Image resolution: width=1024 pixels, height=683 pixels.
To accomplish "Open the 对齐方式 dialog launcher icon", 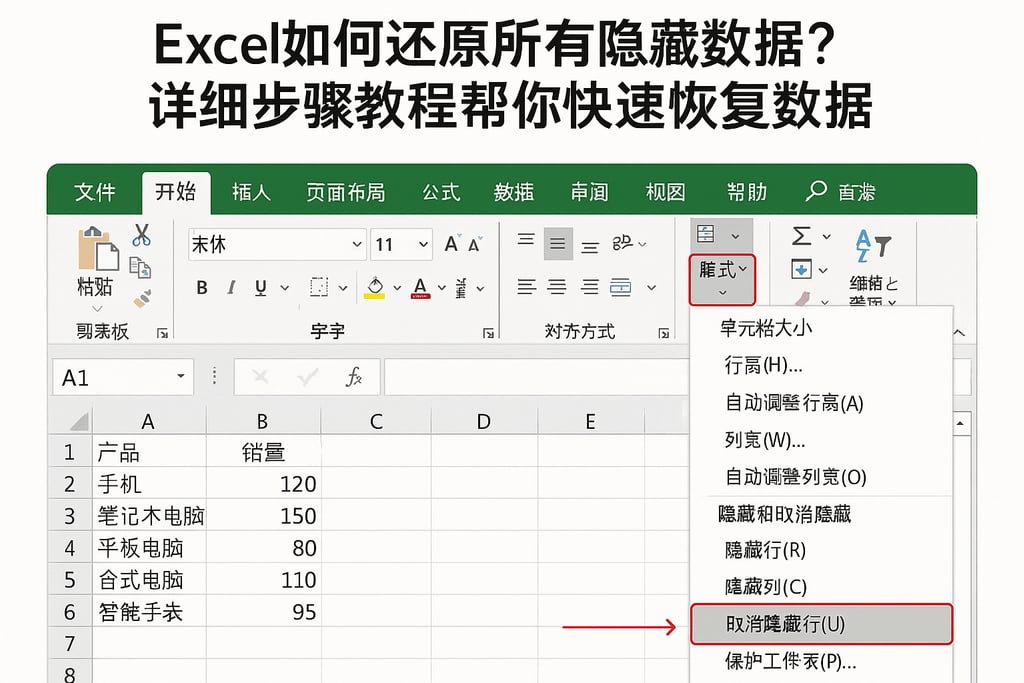I will point(664,333).
